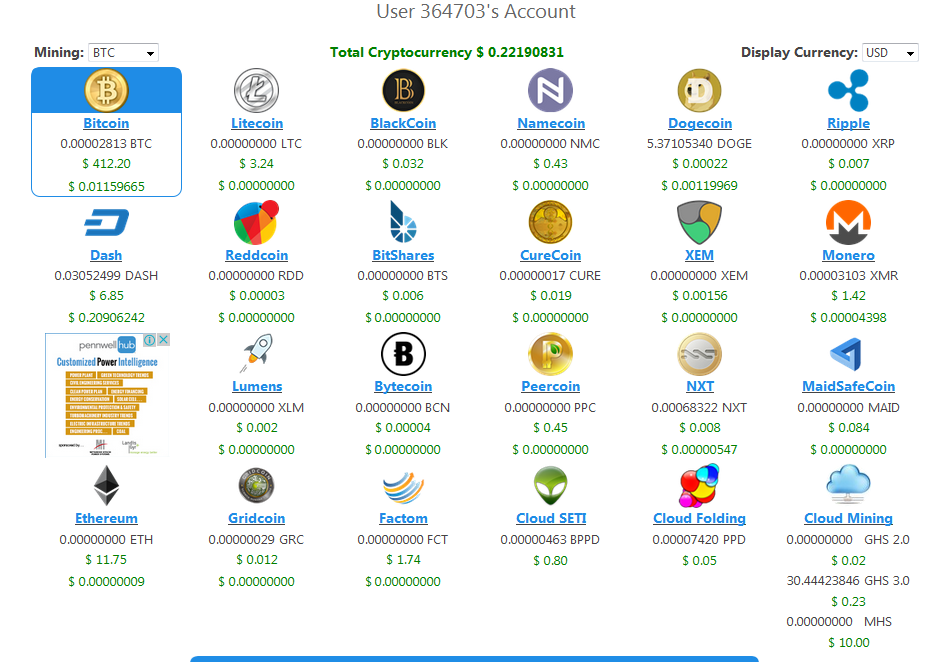Go to the NXT link
This screenshot has height=662, width=946.
coord(700,386)
